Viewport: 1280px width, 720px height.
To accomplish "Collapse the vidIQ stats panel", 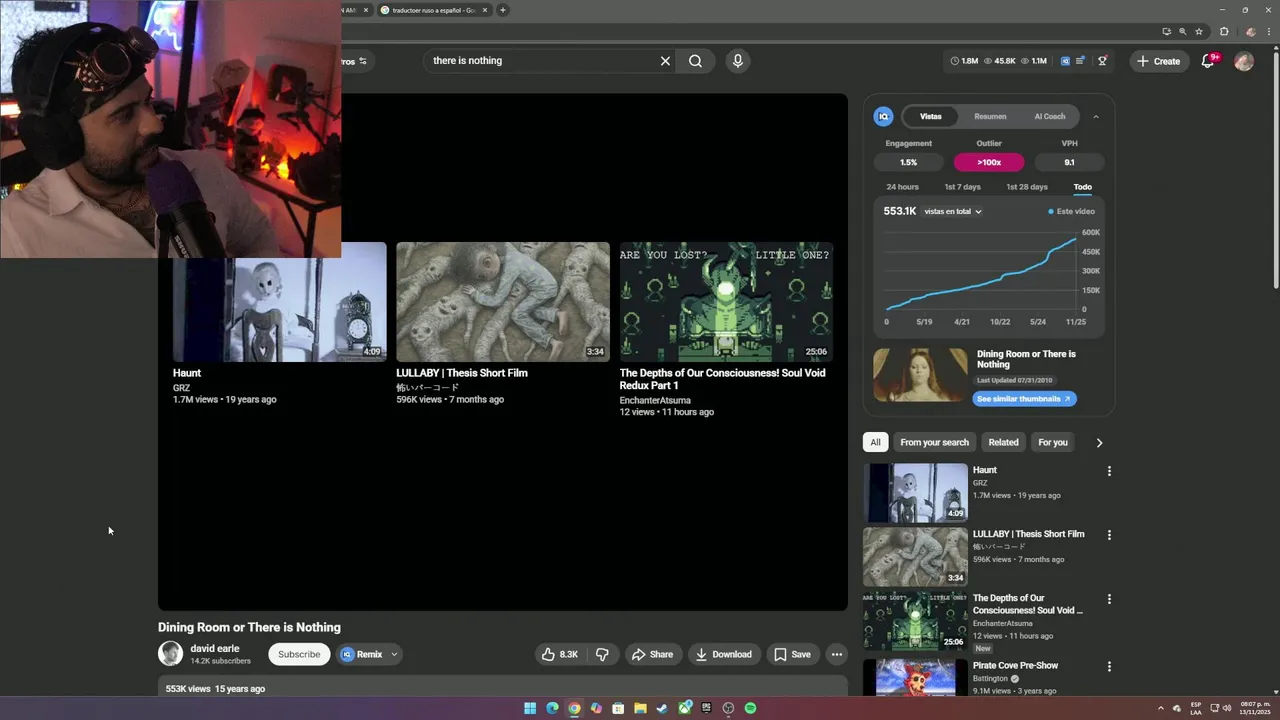I will pyautogui.click(x=1096, y=117).
